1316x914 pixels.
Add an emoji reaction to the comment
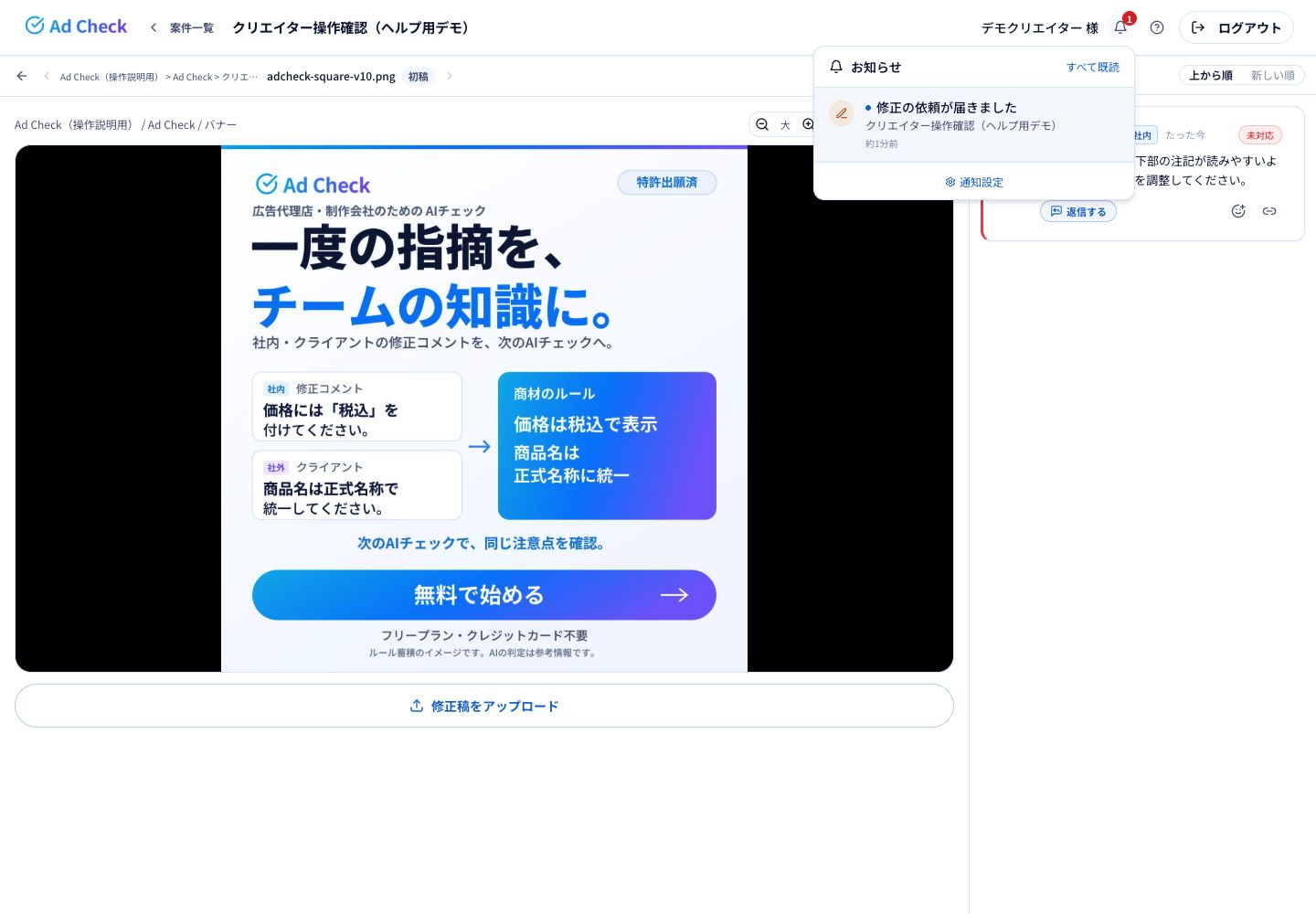click(x=1238, y=211)
